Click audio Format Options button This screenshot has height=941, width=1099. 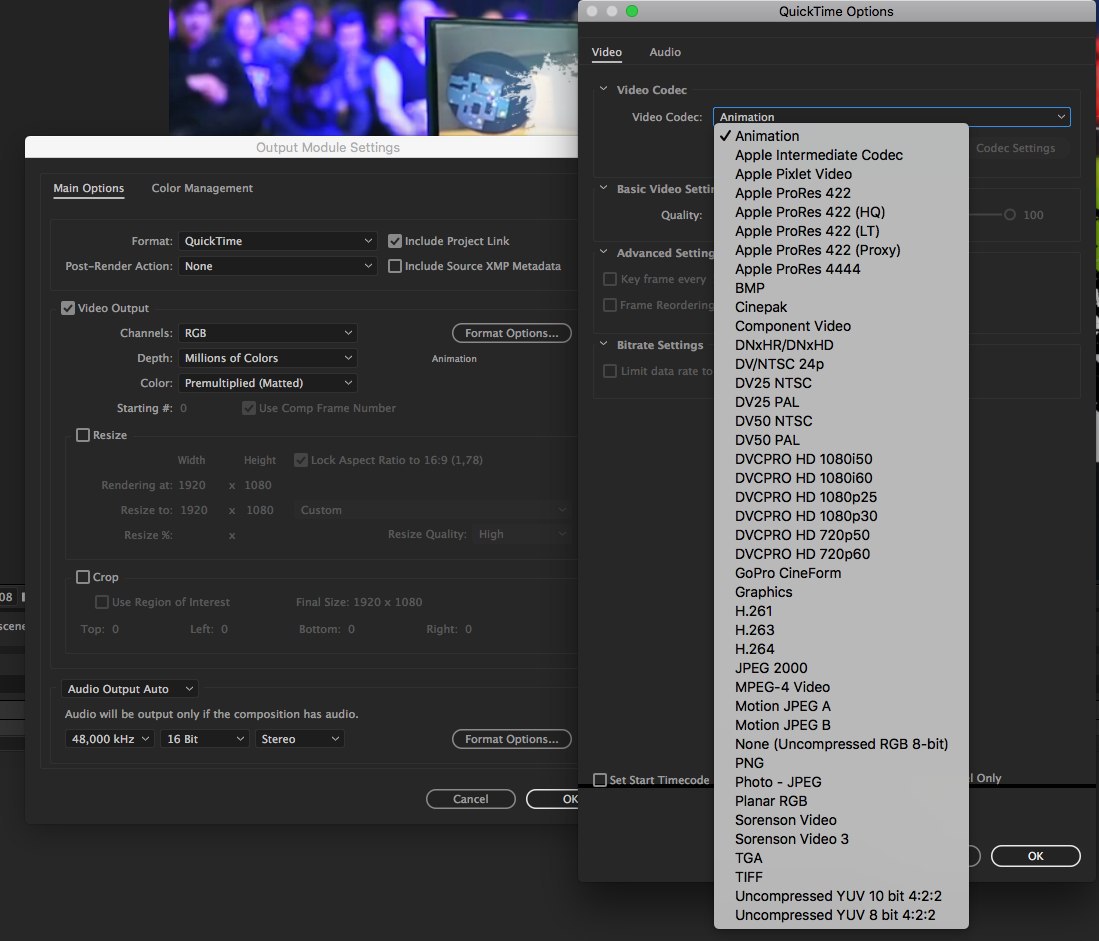pyautogui.click(x=512, y=739)
